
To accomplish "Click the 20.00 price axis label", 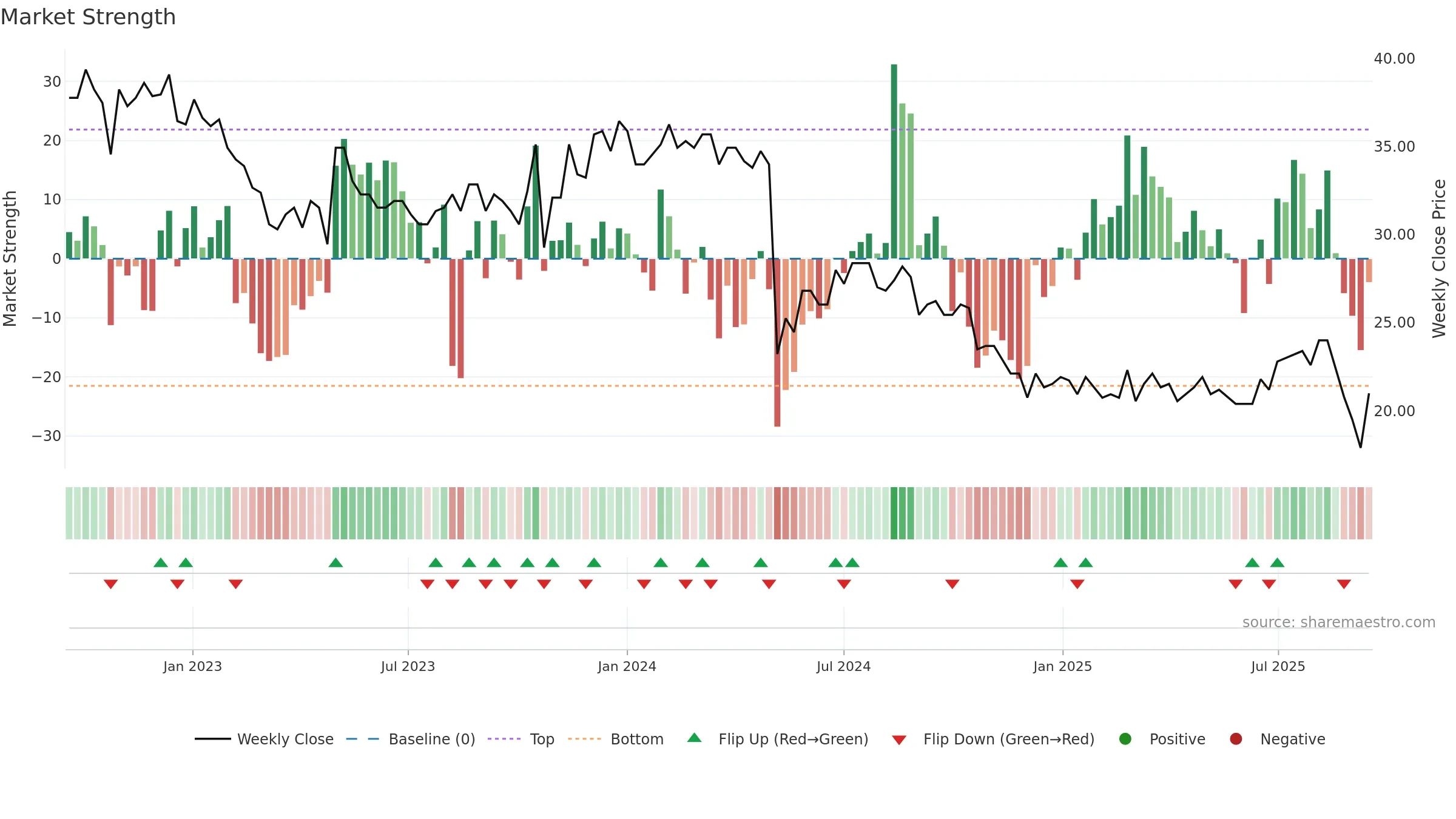I will pos(1394,411).
